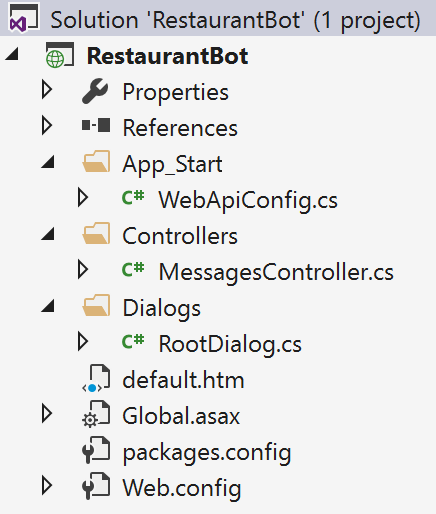Collapse the Controllers folder arrow
The width and height of the screenshot is (436, 514).
pyautogui.click(x=48, y=234)
